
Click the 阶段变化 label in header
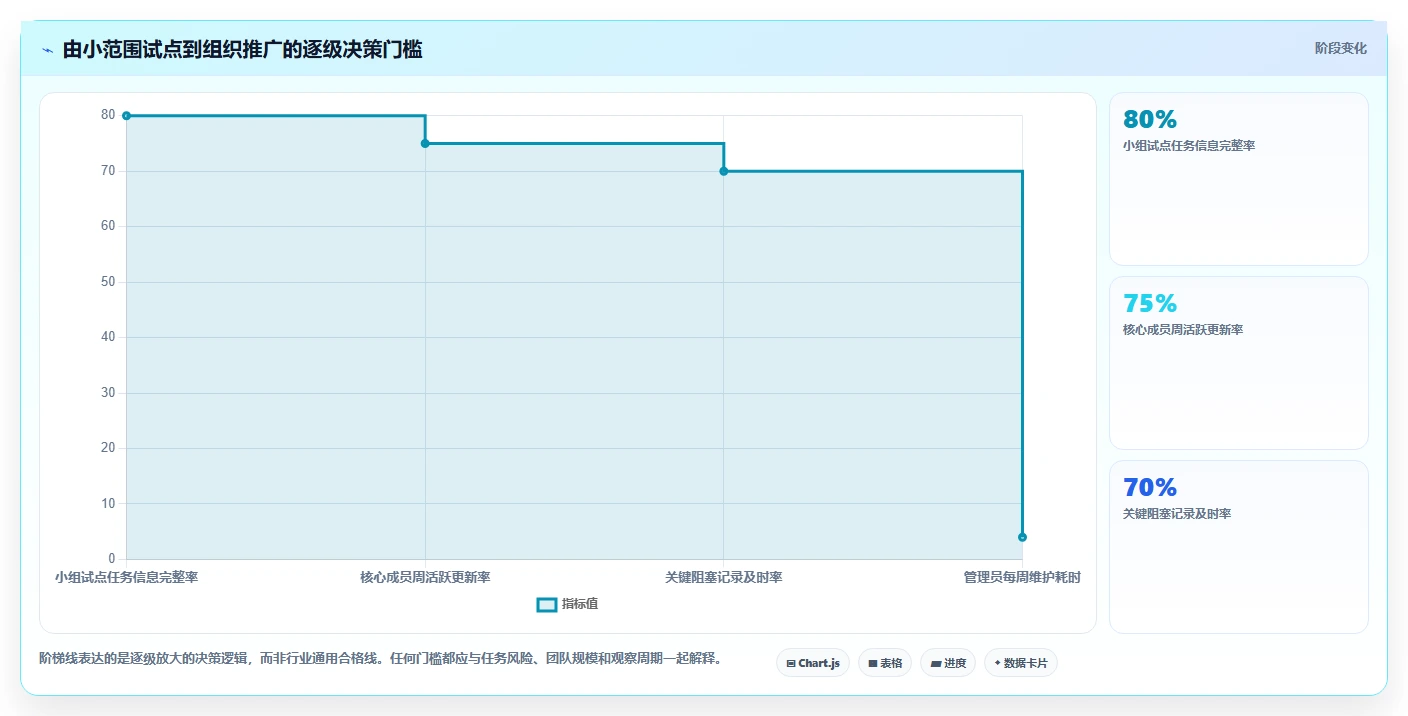click(x=1340, y=48)
